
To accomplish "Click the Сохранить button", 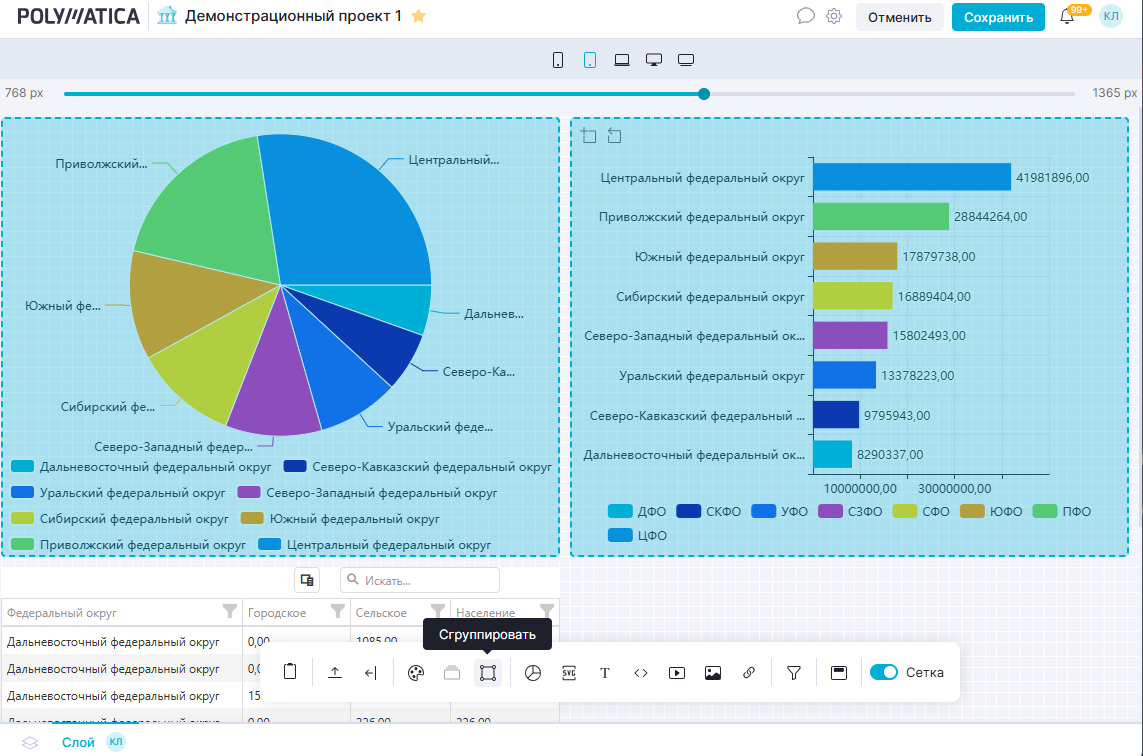I will point(998,17).
